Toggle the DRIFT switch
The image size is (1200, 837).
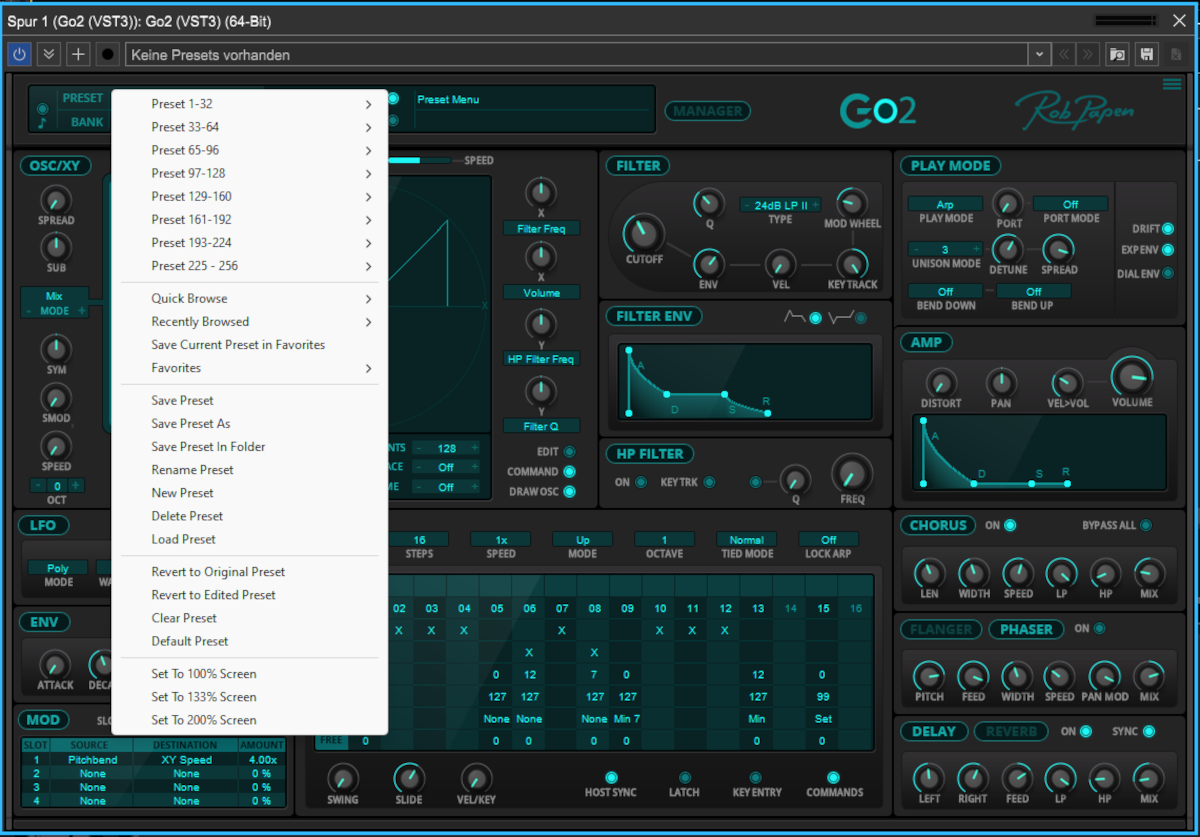coord(1167,229)
